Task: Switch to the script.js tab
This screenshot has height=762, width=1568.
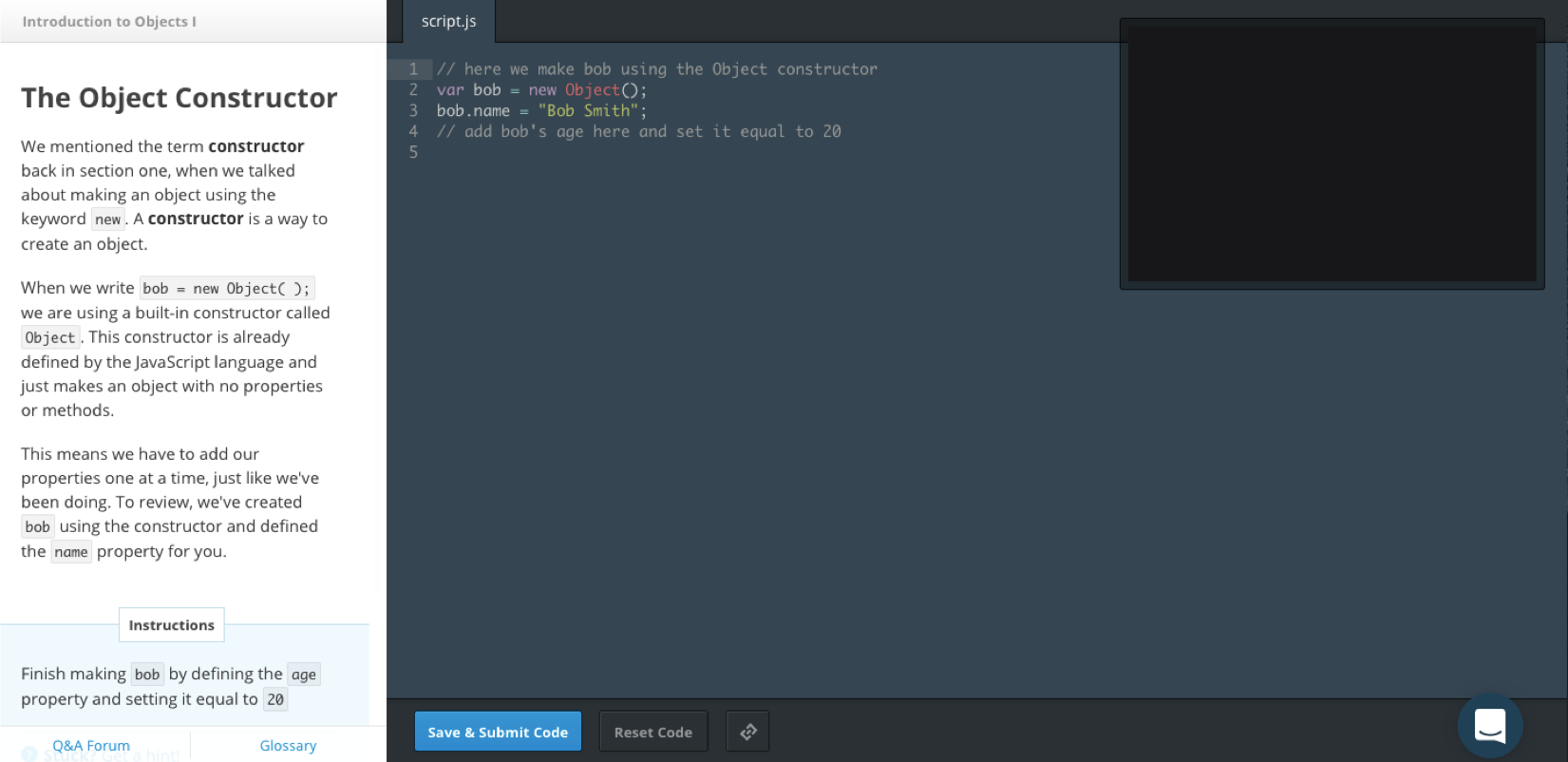Action: pyautogui.click(x=448, y=21)
